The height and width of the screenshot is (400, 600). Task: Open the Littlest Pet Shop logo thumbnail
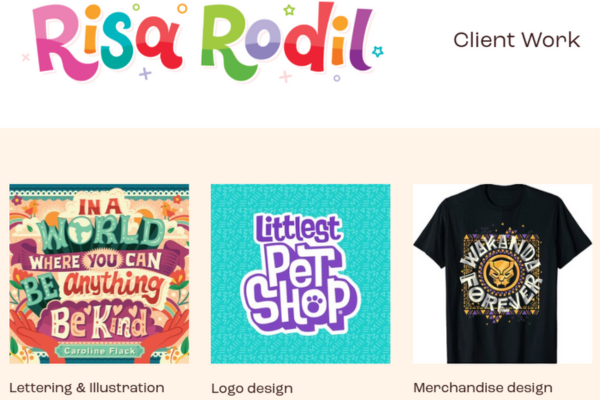click(300, 274)
